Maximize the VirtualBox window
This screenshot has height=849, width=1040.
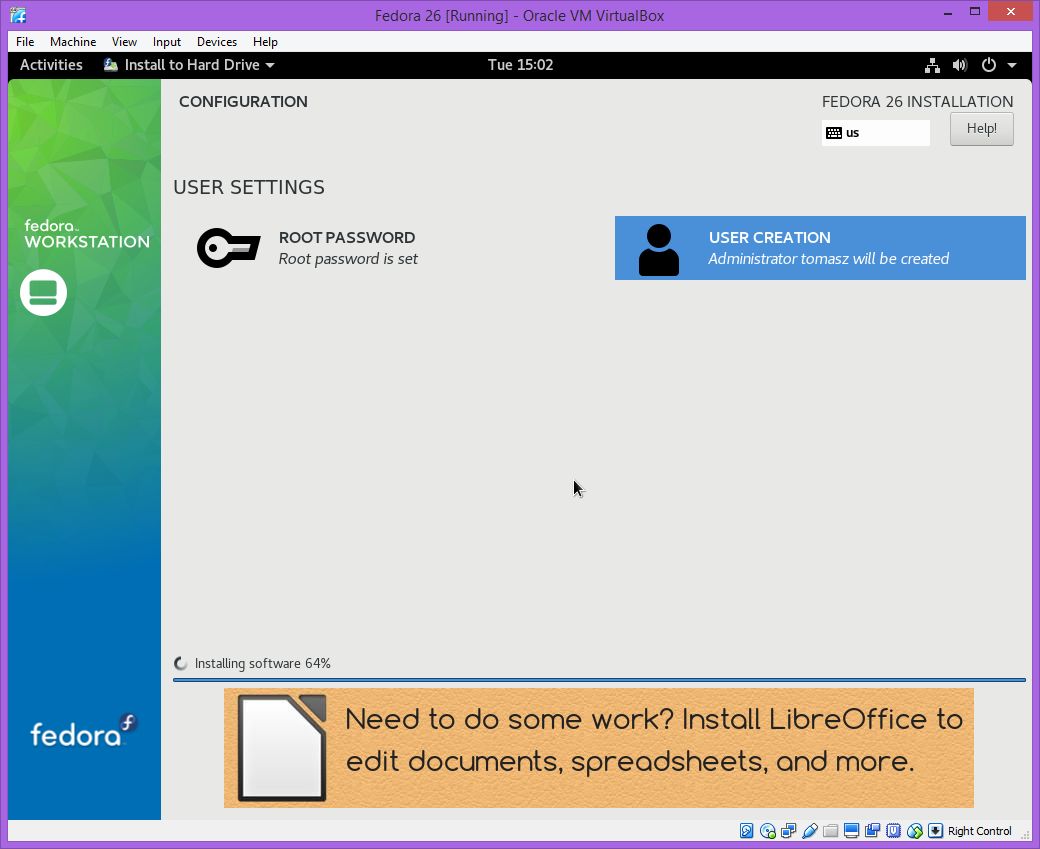[x=975, y=11]
